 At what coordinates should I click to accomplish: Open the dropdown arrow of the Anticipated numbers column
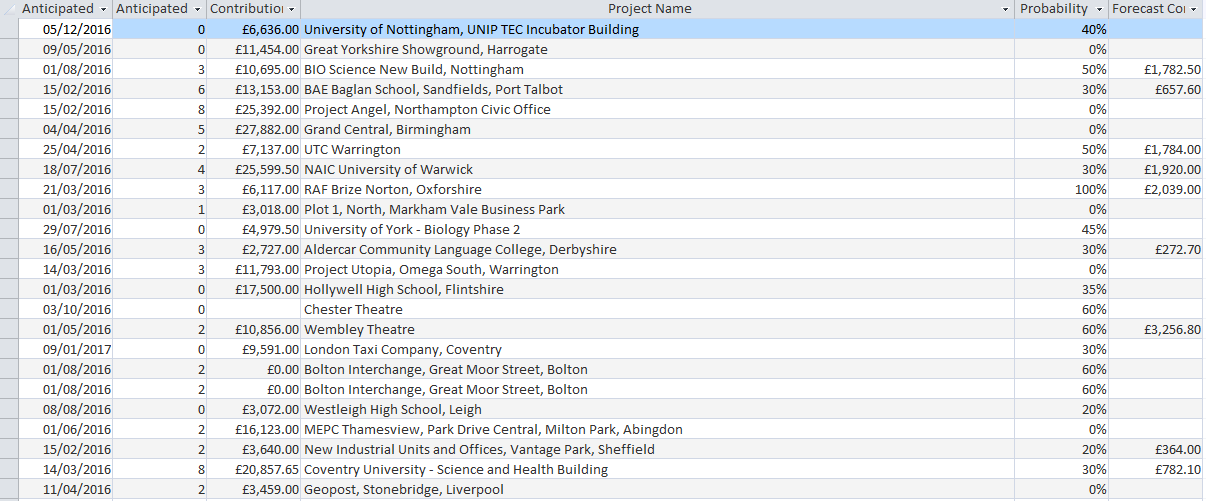click(x=197, y=9)
